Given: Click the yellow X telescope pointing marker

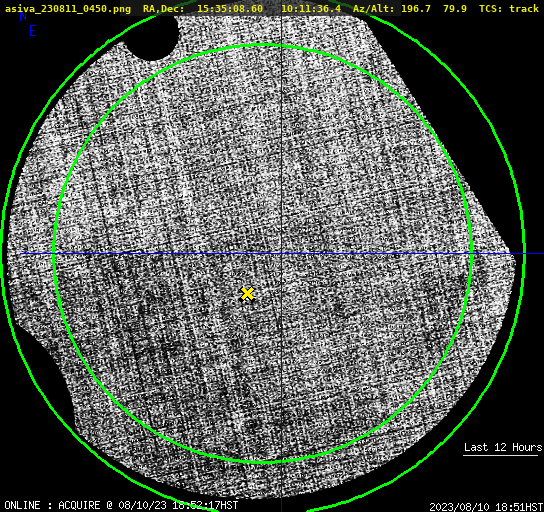Looking at the screenshot, I should click(247, 293).
